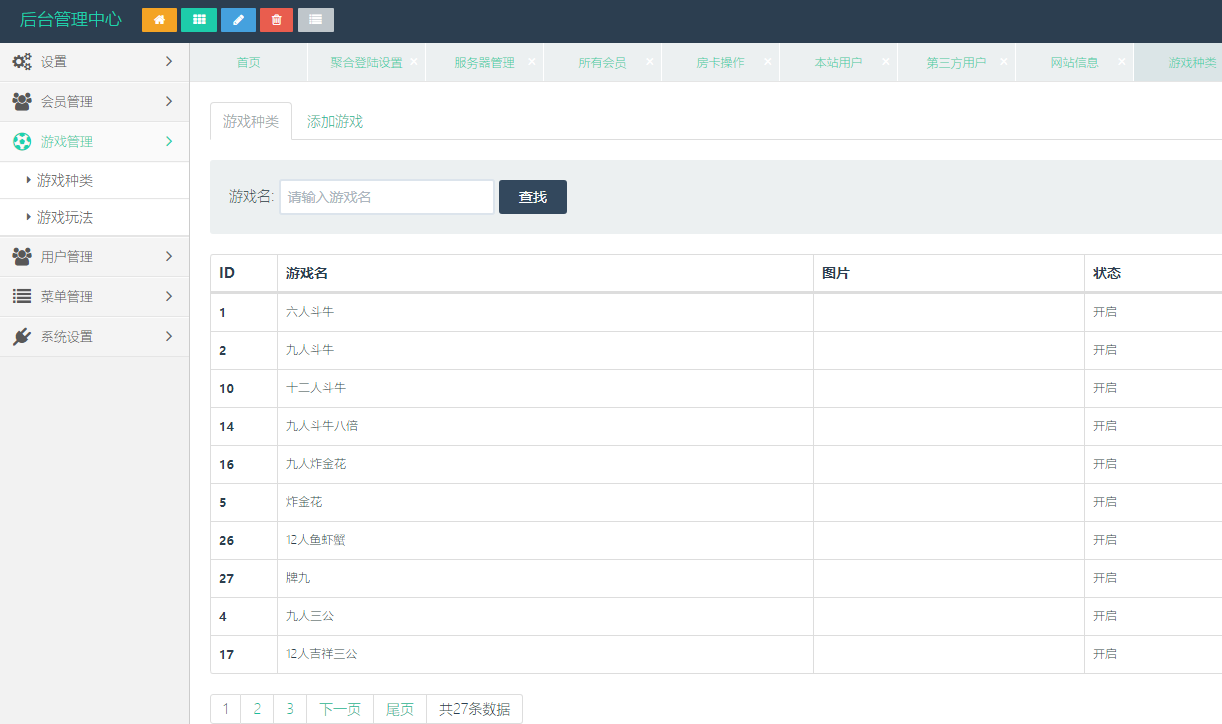
Task: Click the orange home icon button
Action: (x=159, y=20)
